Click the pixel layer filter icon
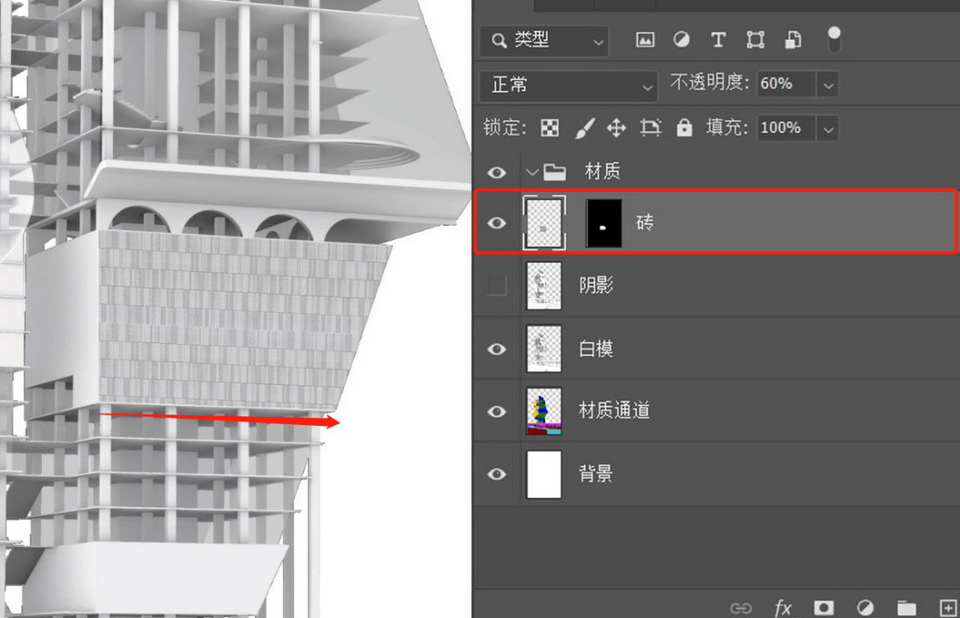The height and width of the screenshot is (618, 960). pos(645,40)
